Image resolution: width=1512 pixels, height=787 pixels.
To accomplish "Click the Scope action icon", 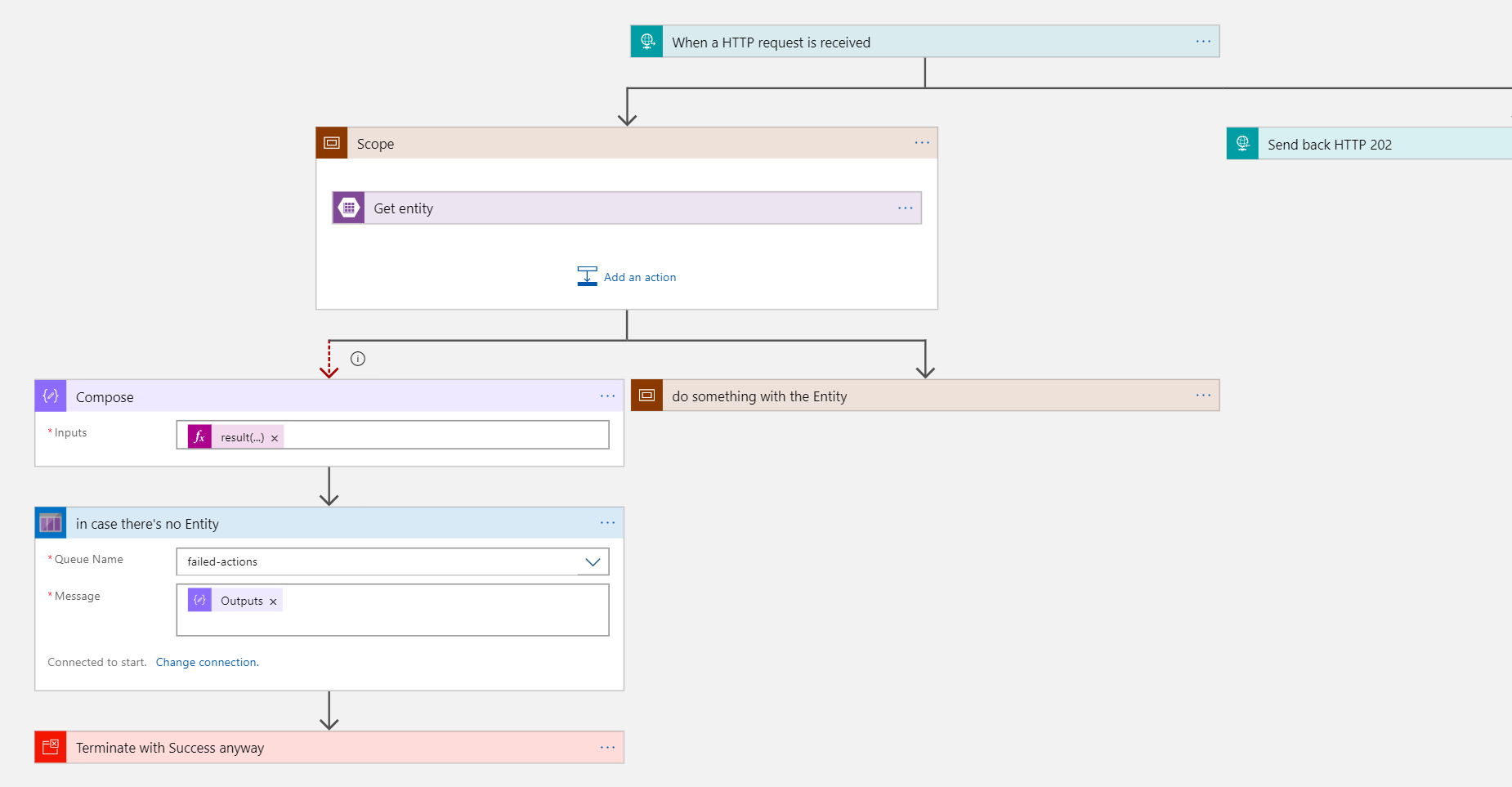I will 332,143.
